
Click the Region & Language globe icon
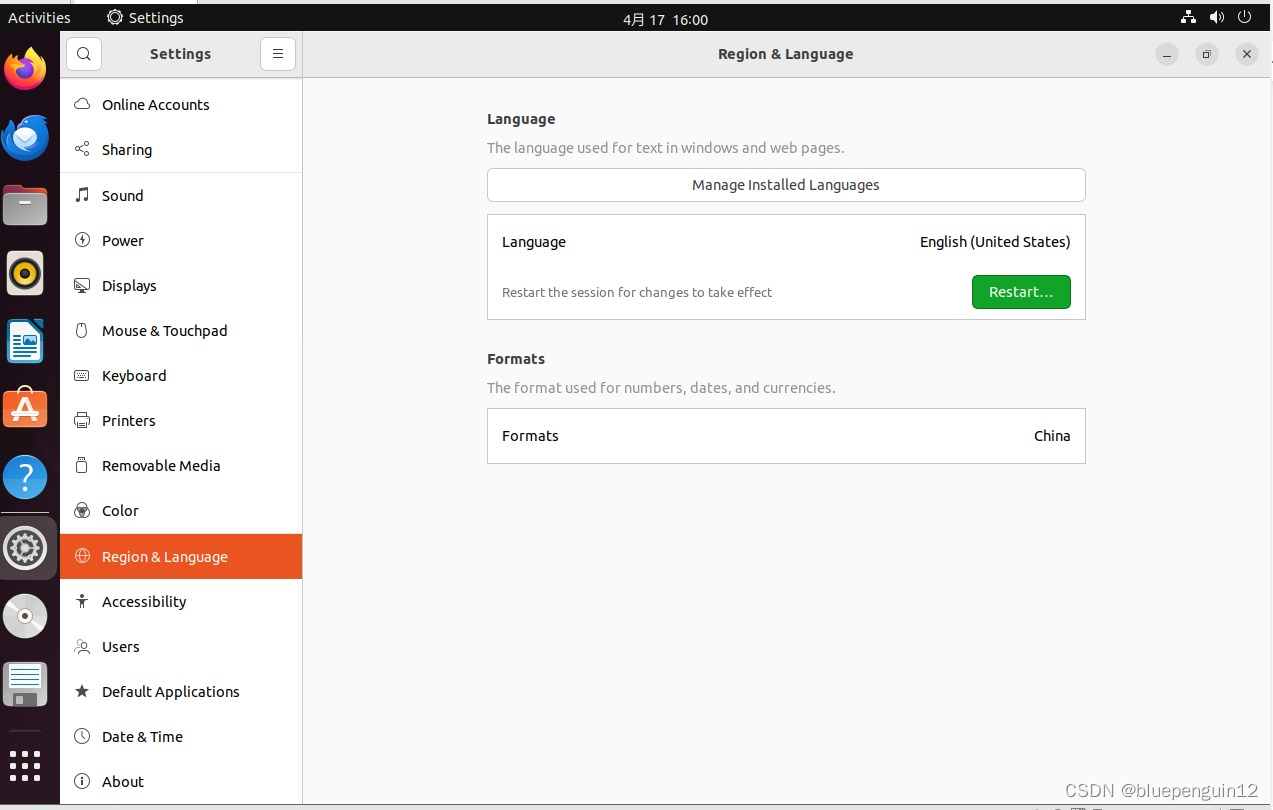[82, 556]
